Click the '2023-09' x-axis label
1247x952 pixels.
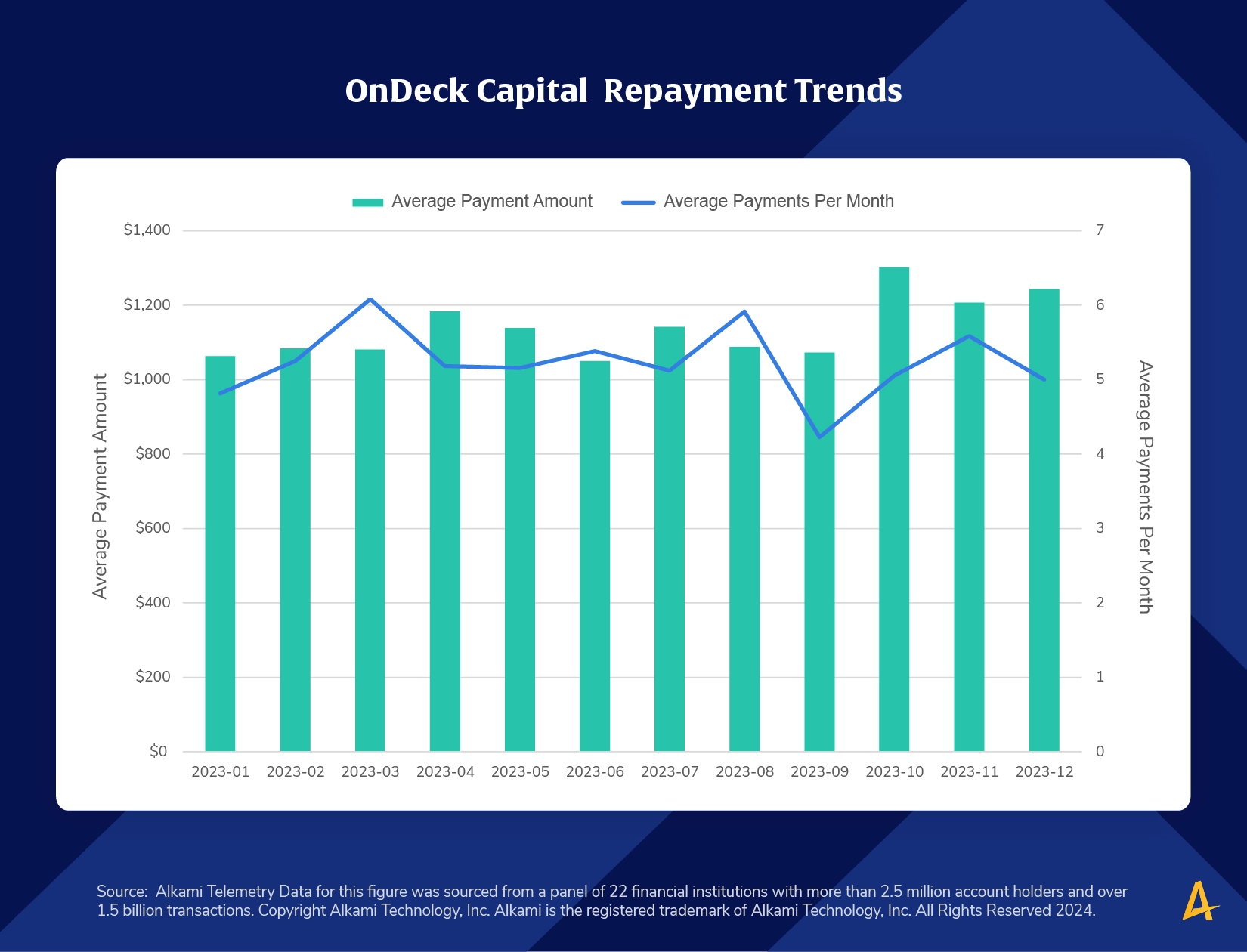click(819, 772)
